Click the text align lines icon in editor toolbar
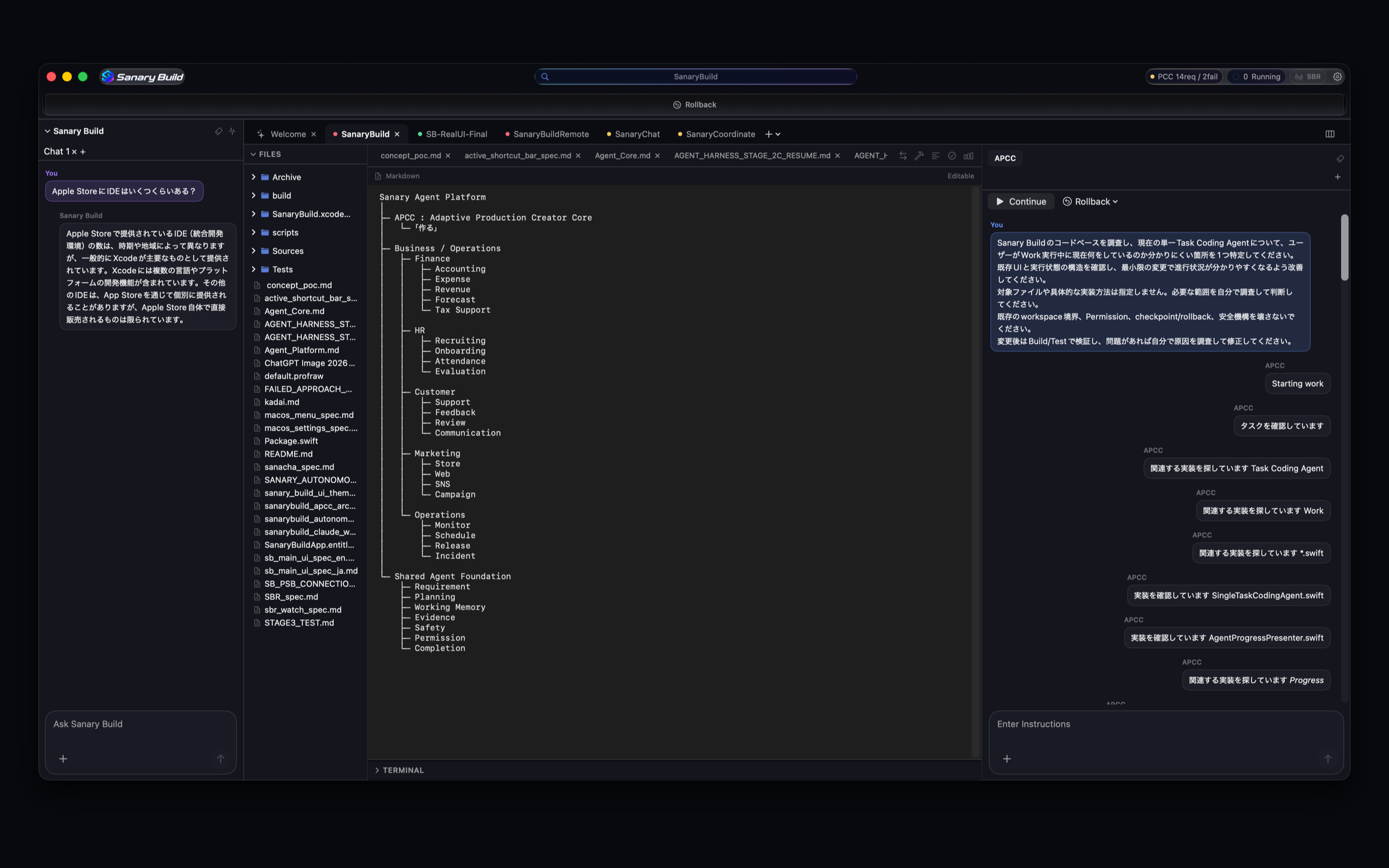This screenshot has width=1389, height=868. click(936, 156)
